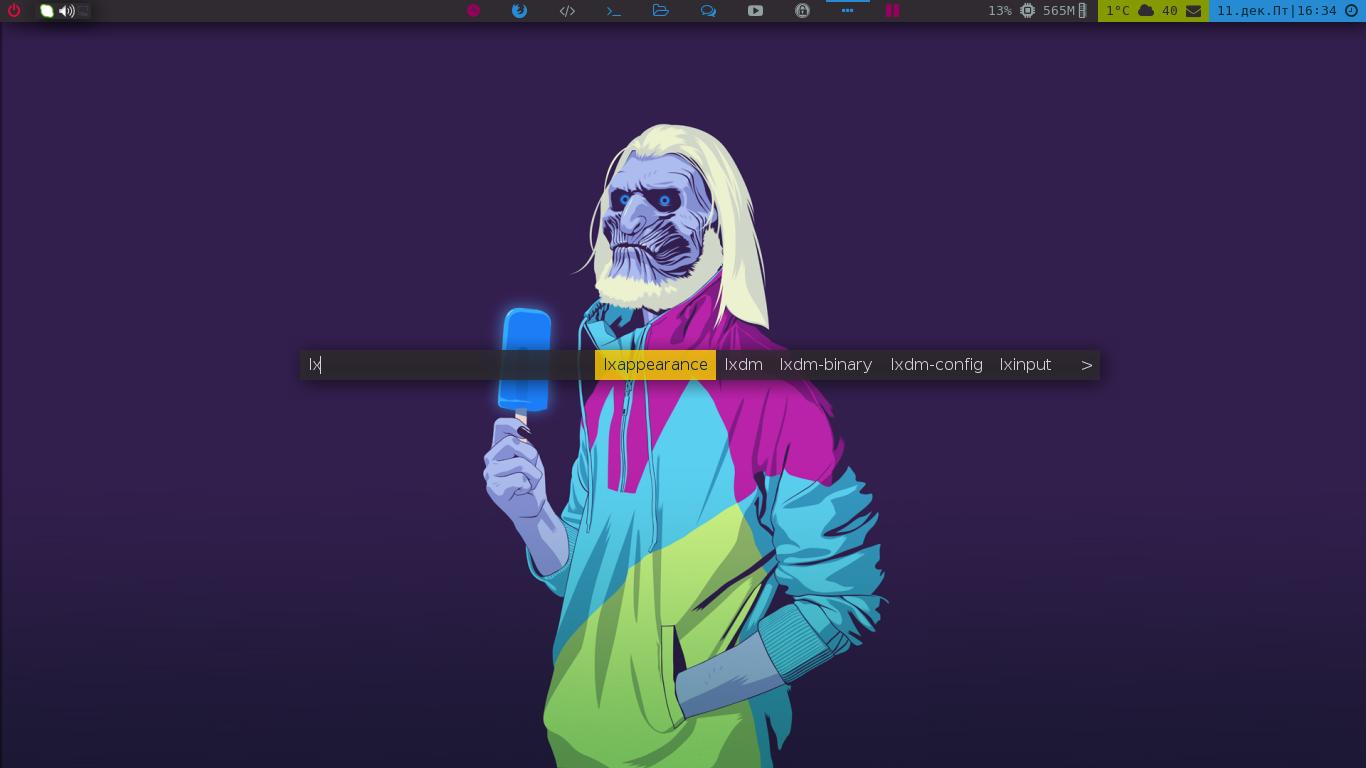Click the clock icon beside the time
The width and height of the screenshot is (1366, 768).
[1352, 11]
